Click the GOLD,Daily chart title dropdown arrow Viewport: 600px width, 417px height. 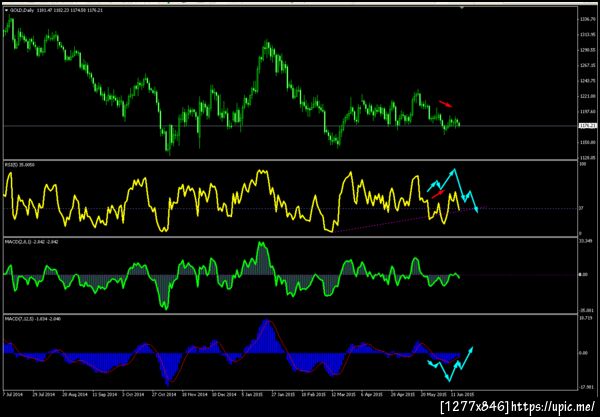(x=7, y=10)
